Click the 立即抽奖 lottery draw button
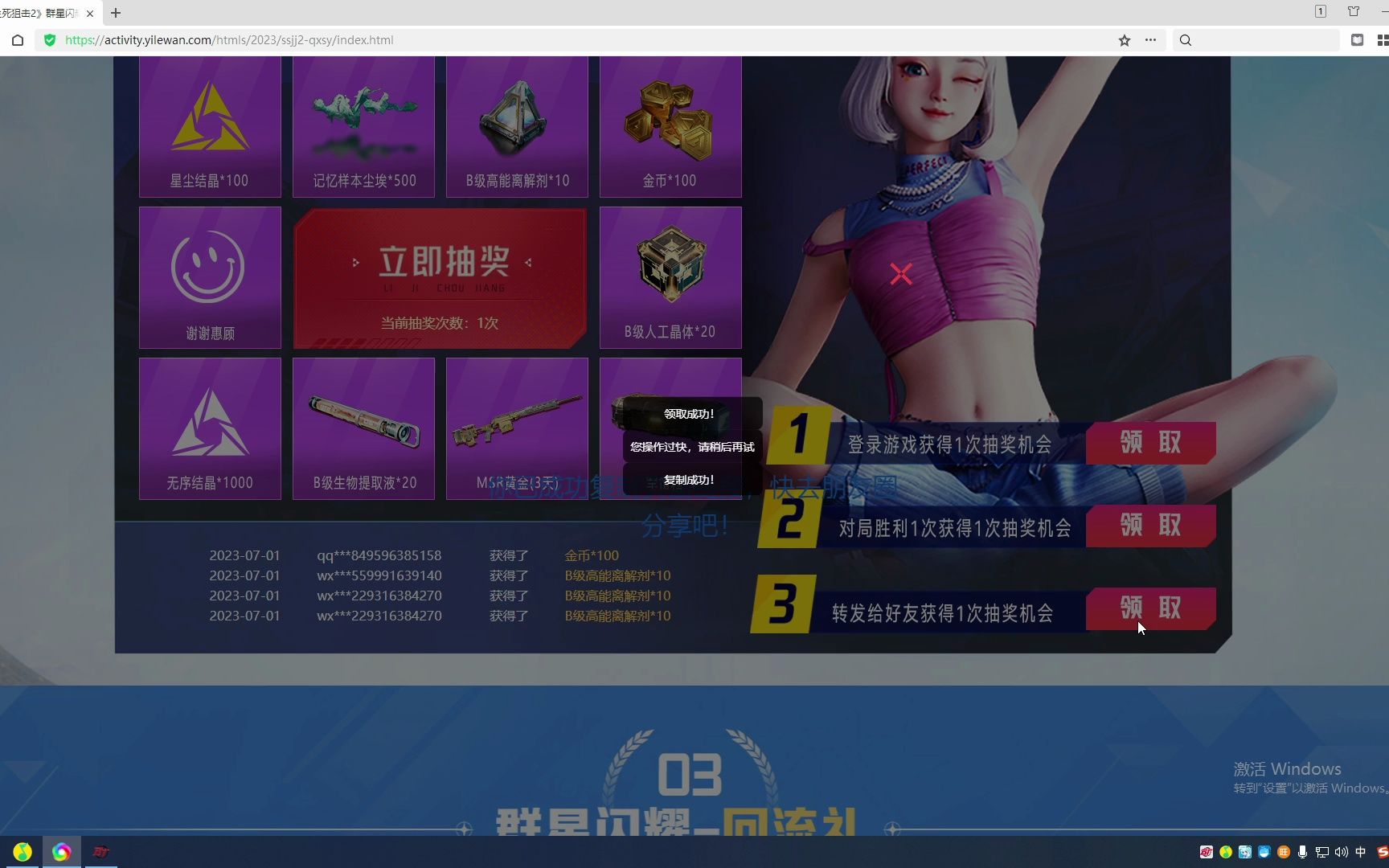Viewport: 1389px width, 868px height. point(440,277)
